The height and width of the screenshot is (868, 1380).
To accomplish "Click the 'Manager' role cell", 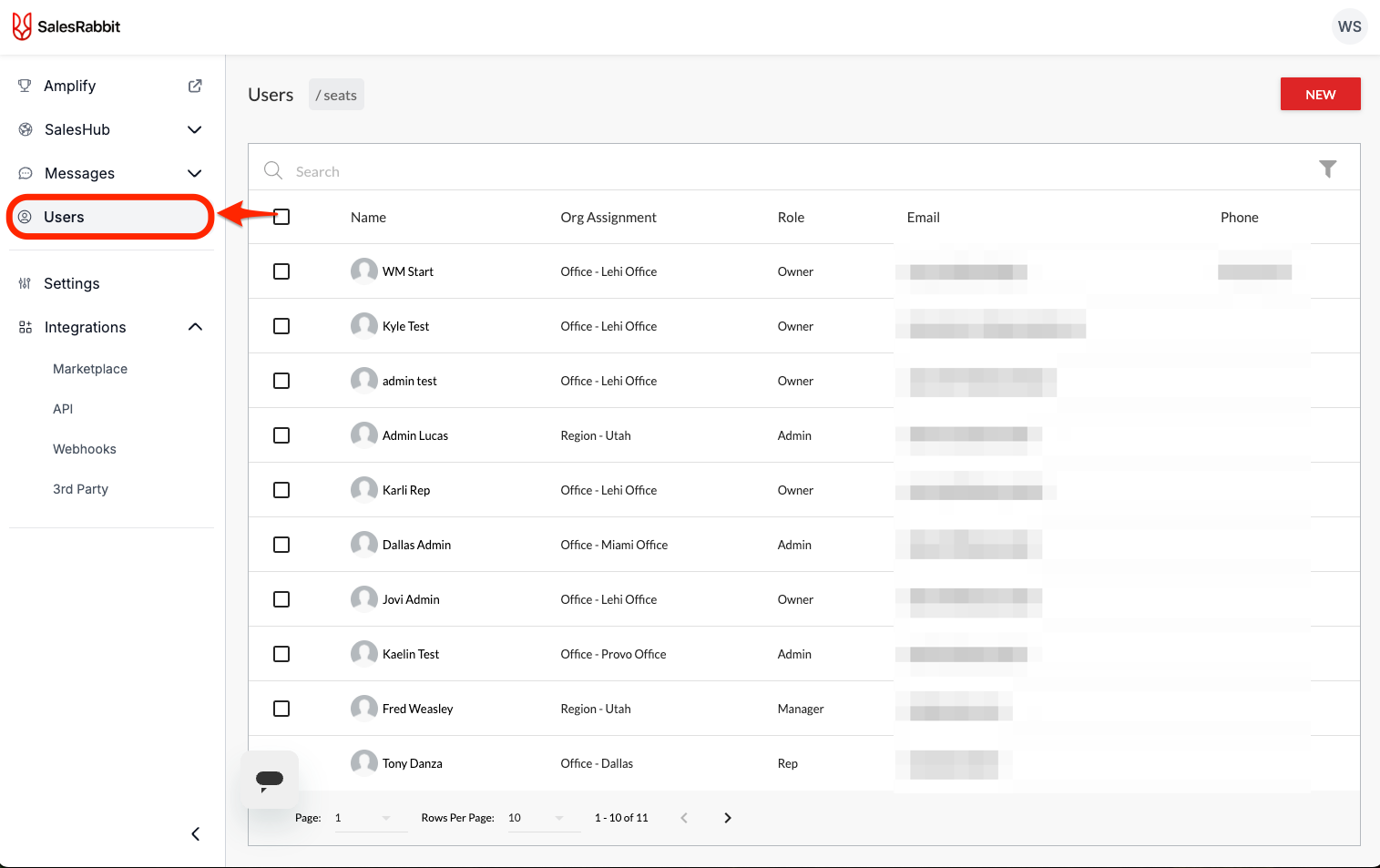I will pyautogui.click(x=801, y=709).
